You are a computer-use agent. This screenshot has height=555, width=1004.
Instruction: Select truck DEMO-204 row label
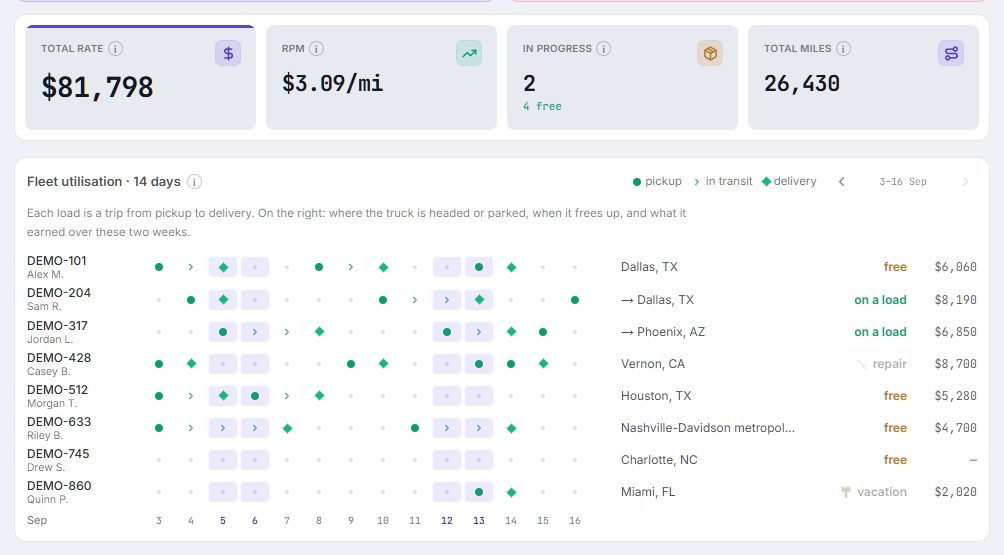(59, 293)
